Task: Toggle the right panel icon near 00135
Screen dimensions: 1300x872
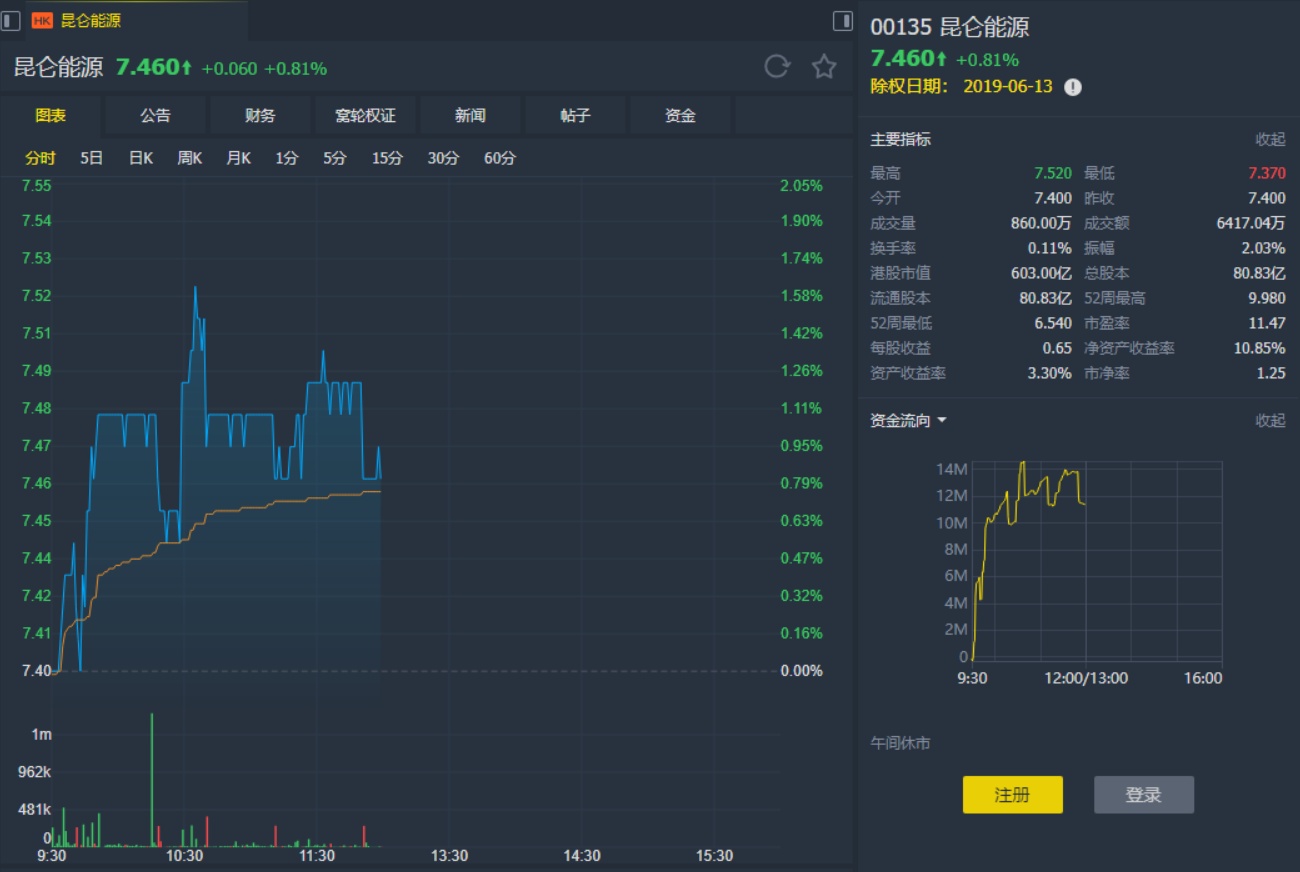Action: pos(843,20)
